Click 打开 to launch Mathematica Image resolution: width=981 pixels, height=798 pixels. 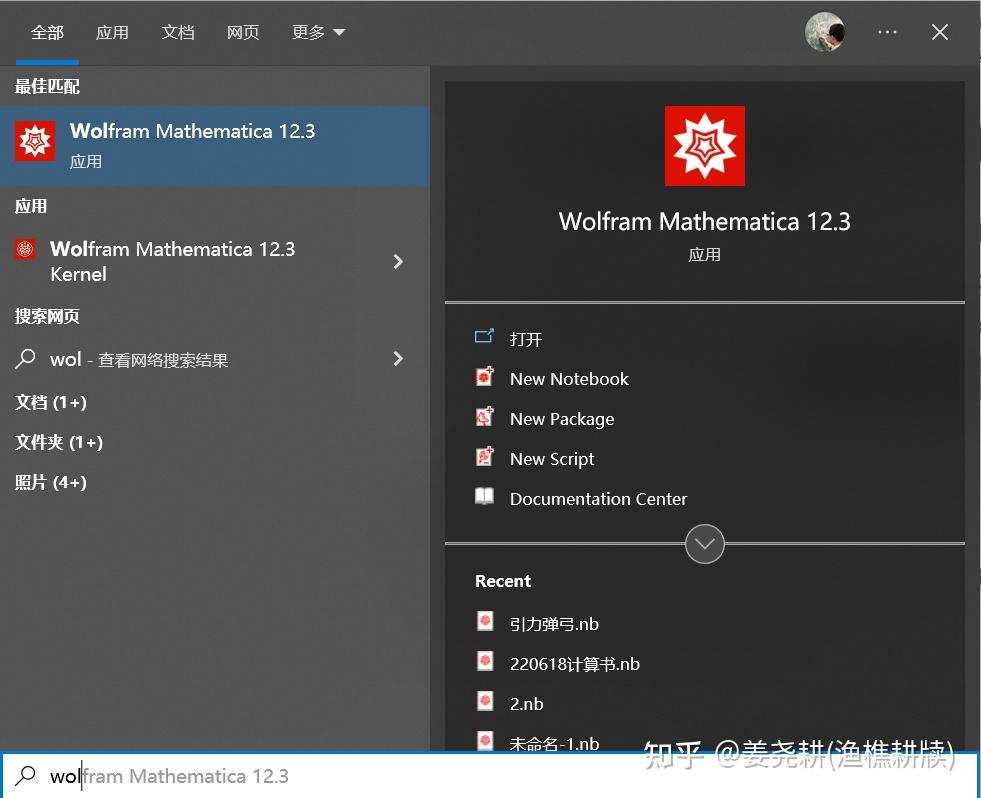click(x=526, y=339)
